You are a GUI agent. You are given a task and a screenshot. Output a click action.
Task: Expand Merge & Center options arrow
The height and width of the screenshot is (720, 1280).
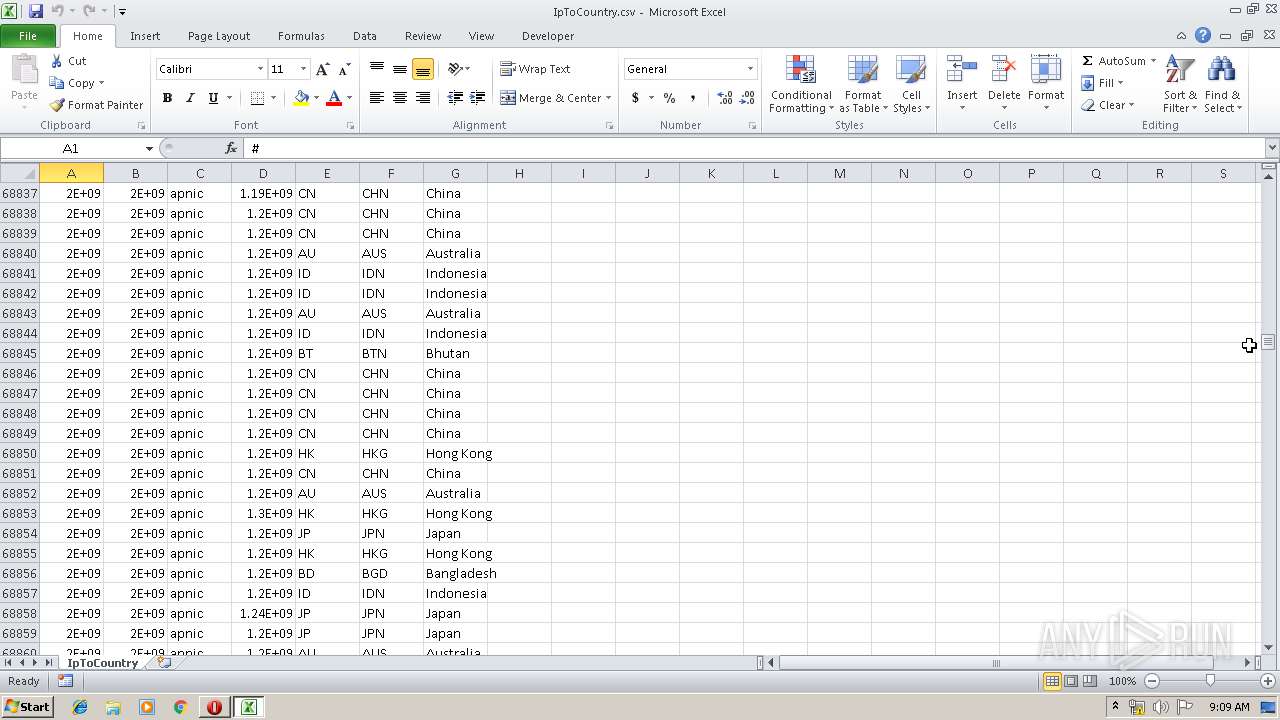[608, 98]
